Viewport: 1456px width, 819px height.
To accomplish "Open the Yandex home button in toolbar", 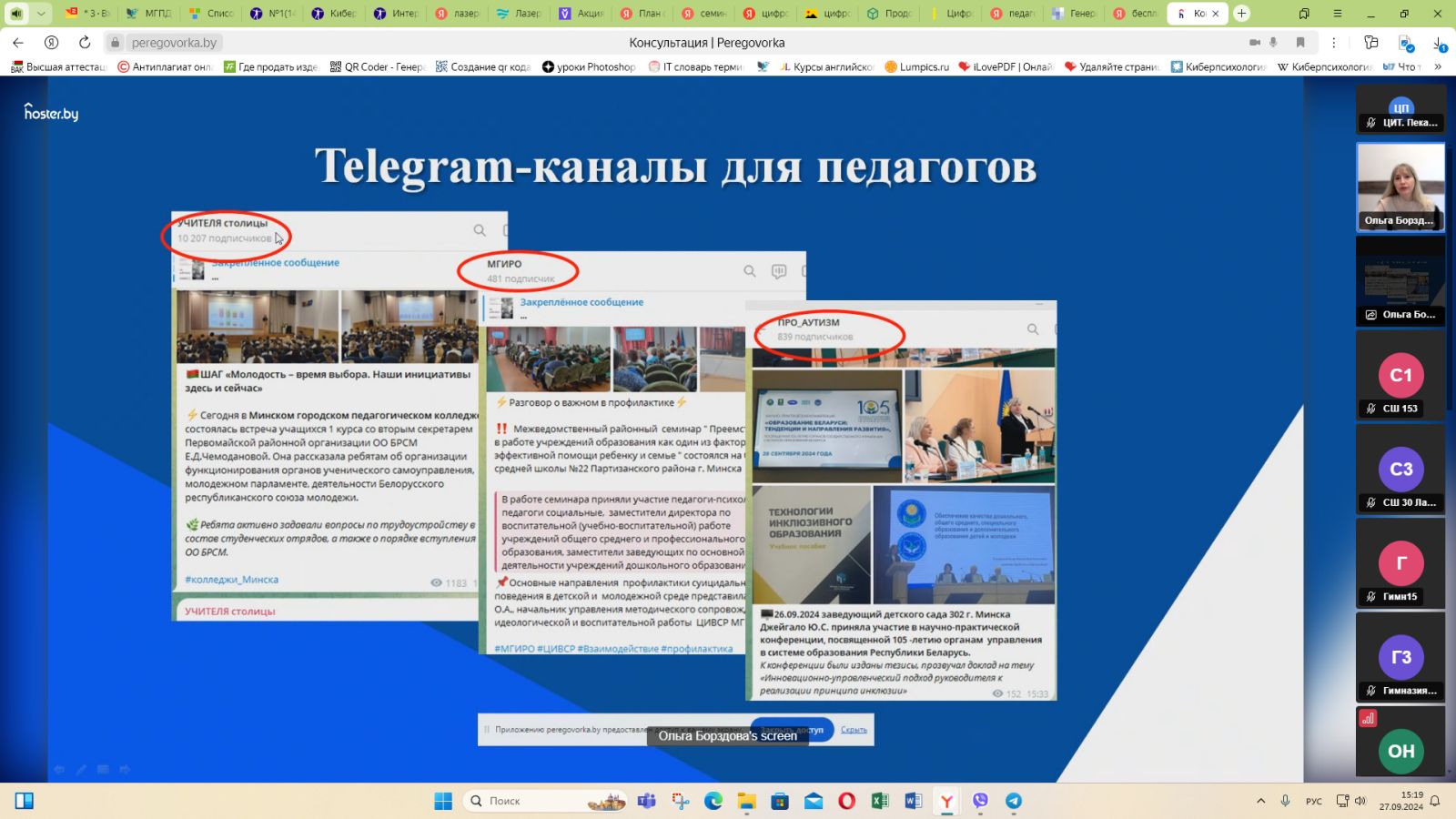I will click(52, 43).
